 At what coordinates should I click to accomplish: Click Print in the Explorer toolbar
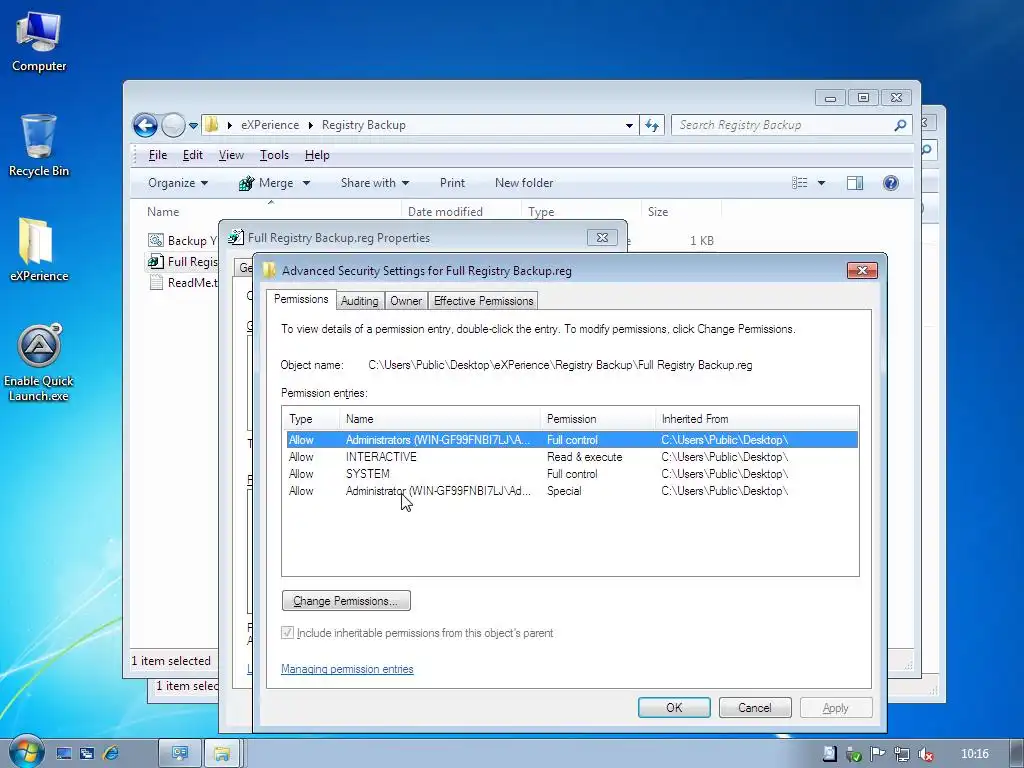click(x=453, y=183)
